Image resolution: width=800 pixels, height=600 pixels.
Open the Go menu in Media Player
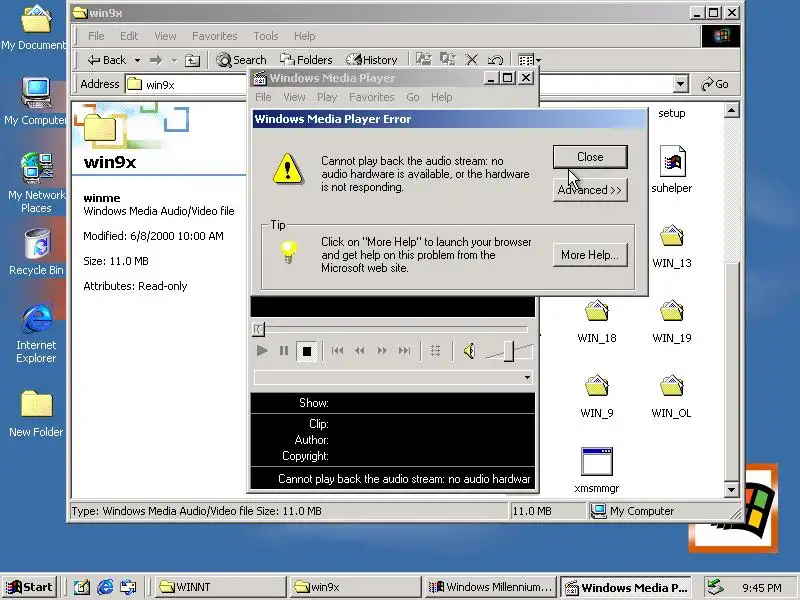(x=413, y=97)
